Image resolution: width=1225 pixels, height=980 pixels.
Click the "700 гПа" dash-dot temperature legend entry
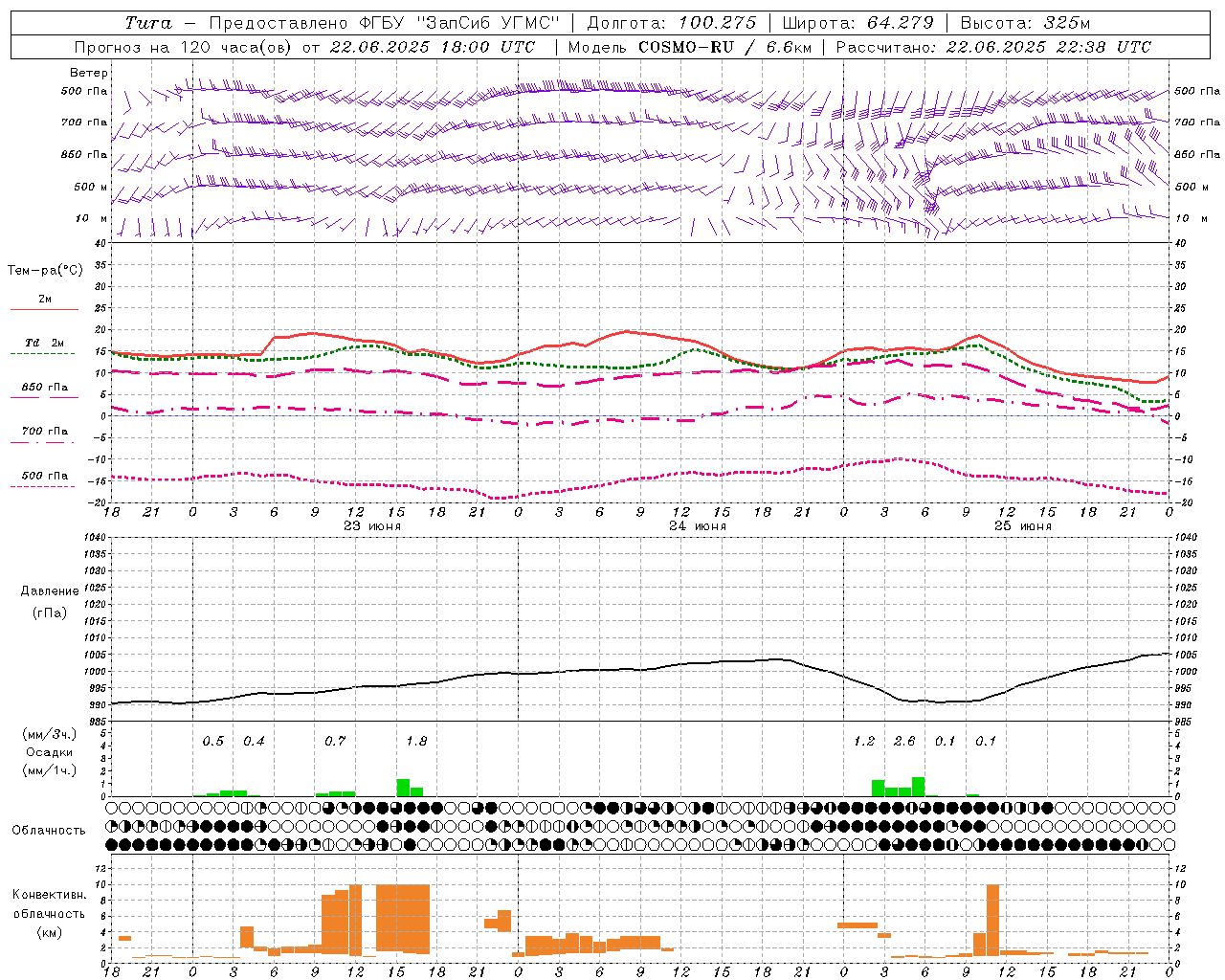click(44, 432)
